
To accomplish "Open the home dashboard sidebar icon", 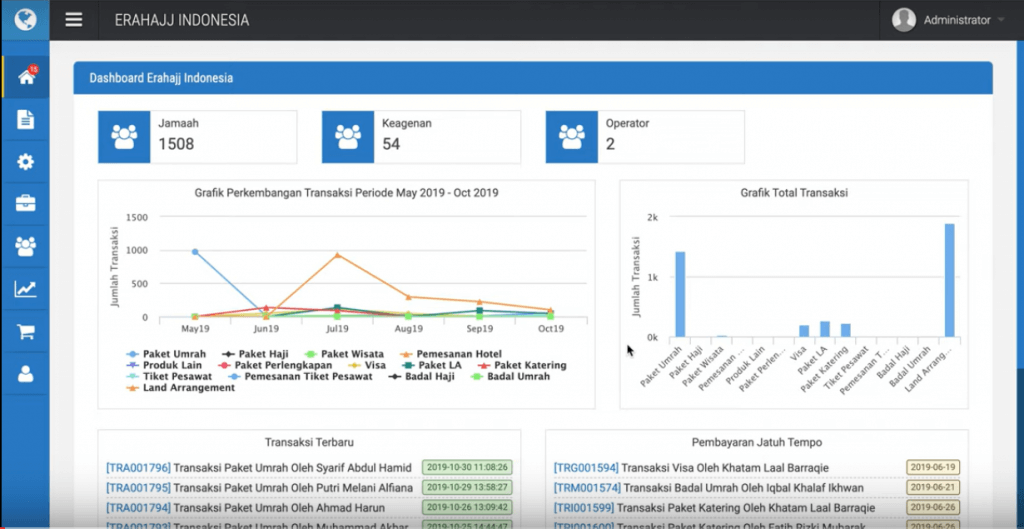I will pyautogui.click(x=25, y=78).
